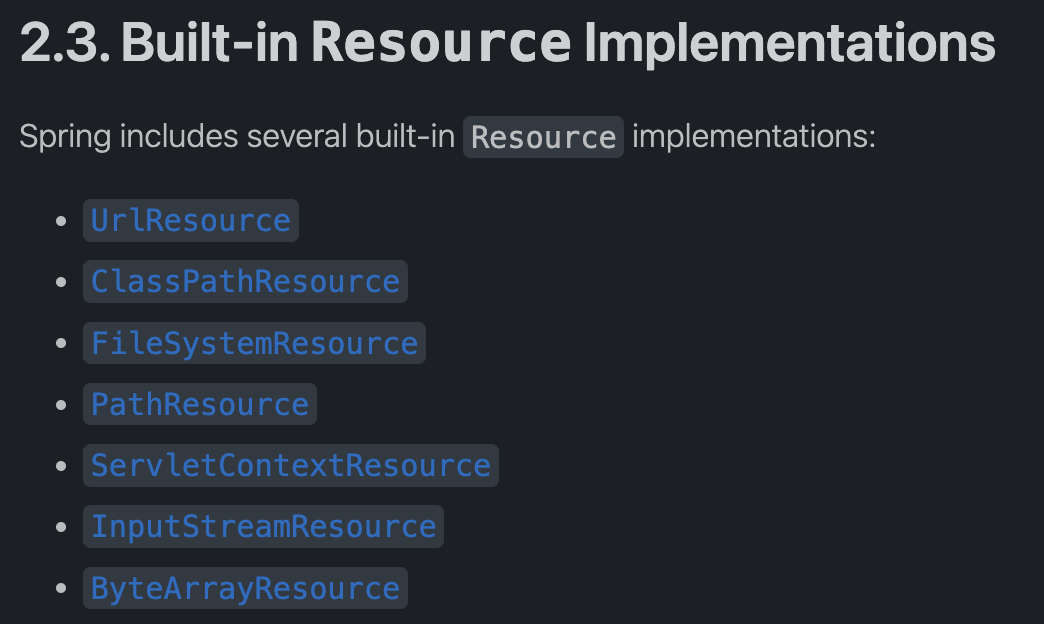This screenshot has height=624, width=1044.
Task: Click the text 'Spring includes several built-in'
Action: (x=237, y=137)
